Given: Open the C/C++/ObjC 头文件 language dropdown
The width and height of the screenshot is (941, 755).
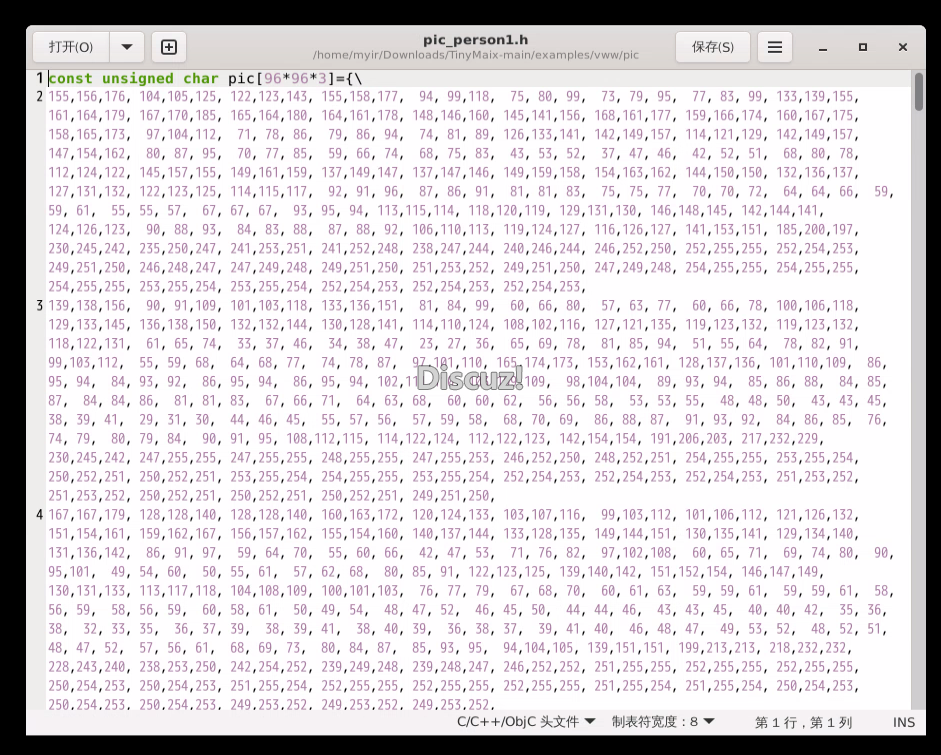Looking at the screenshot, I should pos(524,720).
